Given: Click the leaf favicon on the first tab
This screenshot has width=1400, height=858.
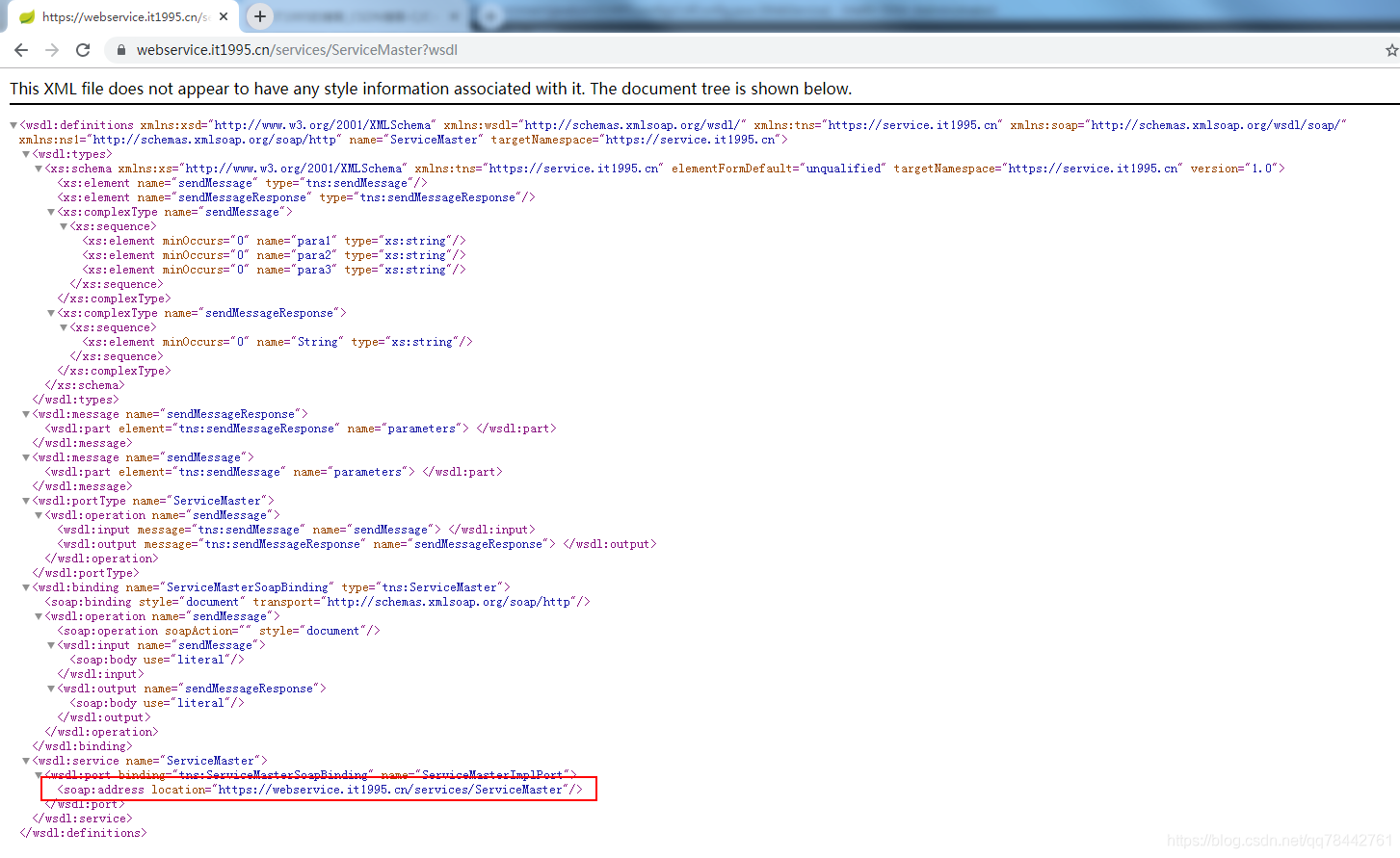Looking at the screenshot, I should click(x=26, y=16).
